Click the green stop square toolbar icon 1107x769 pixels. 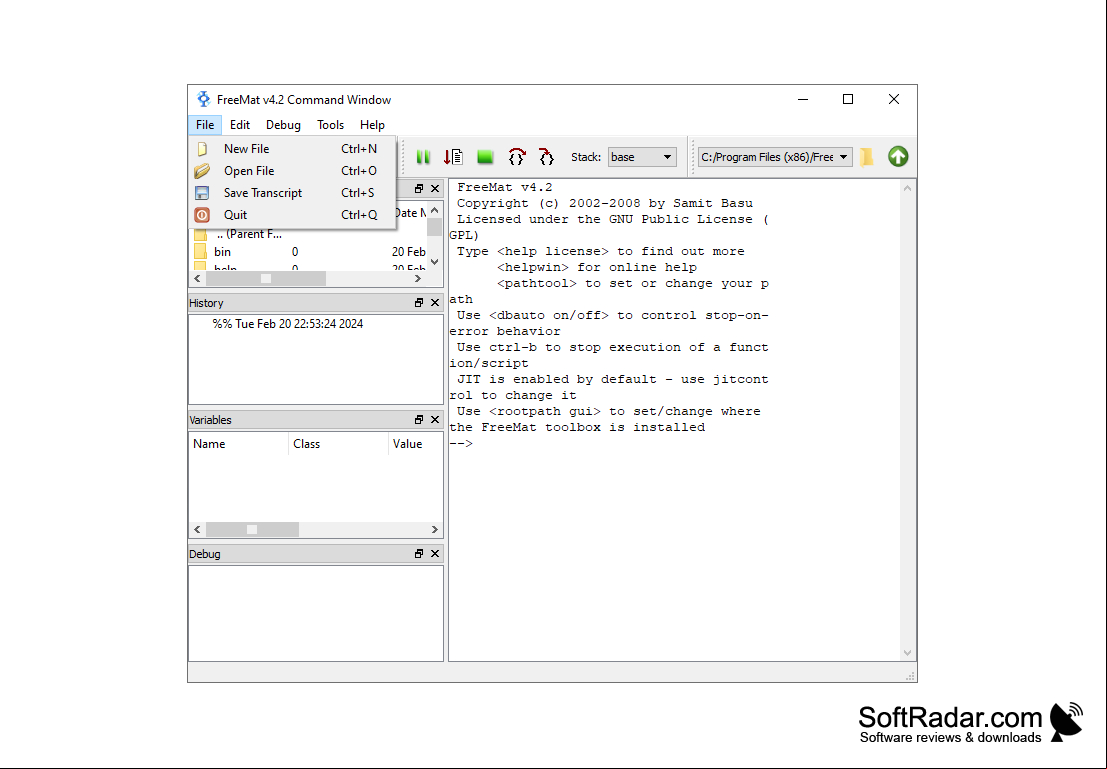click(x=485, y=157)
